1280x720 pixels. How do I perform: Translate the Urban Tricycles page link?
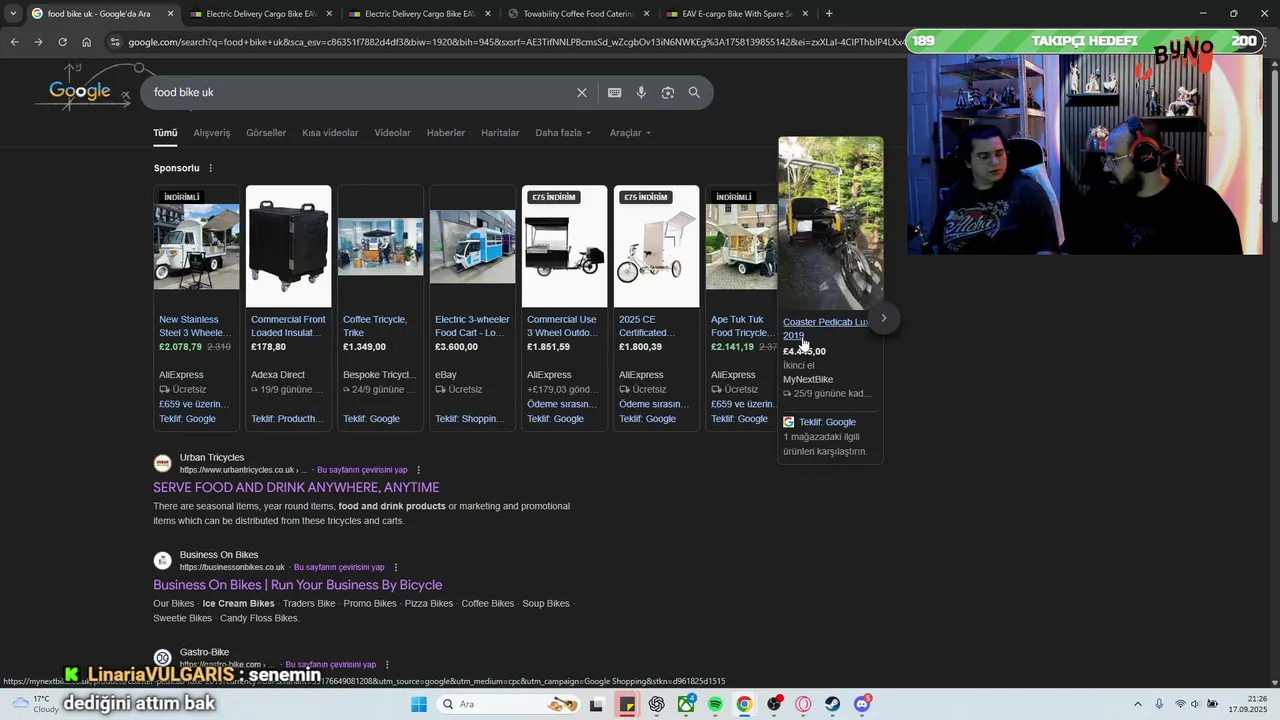coord(362,470)
